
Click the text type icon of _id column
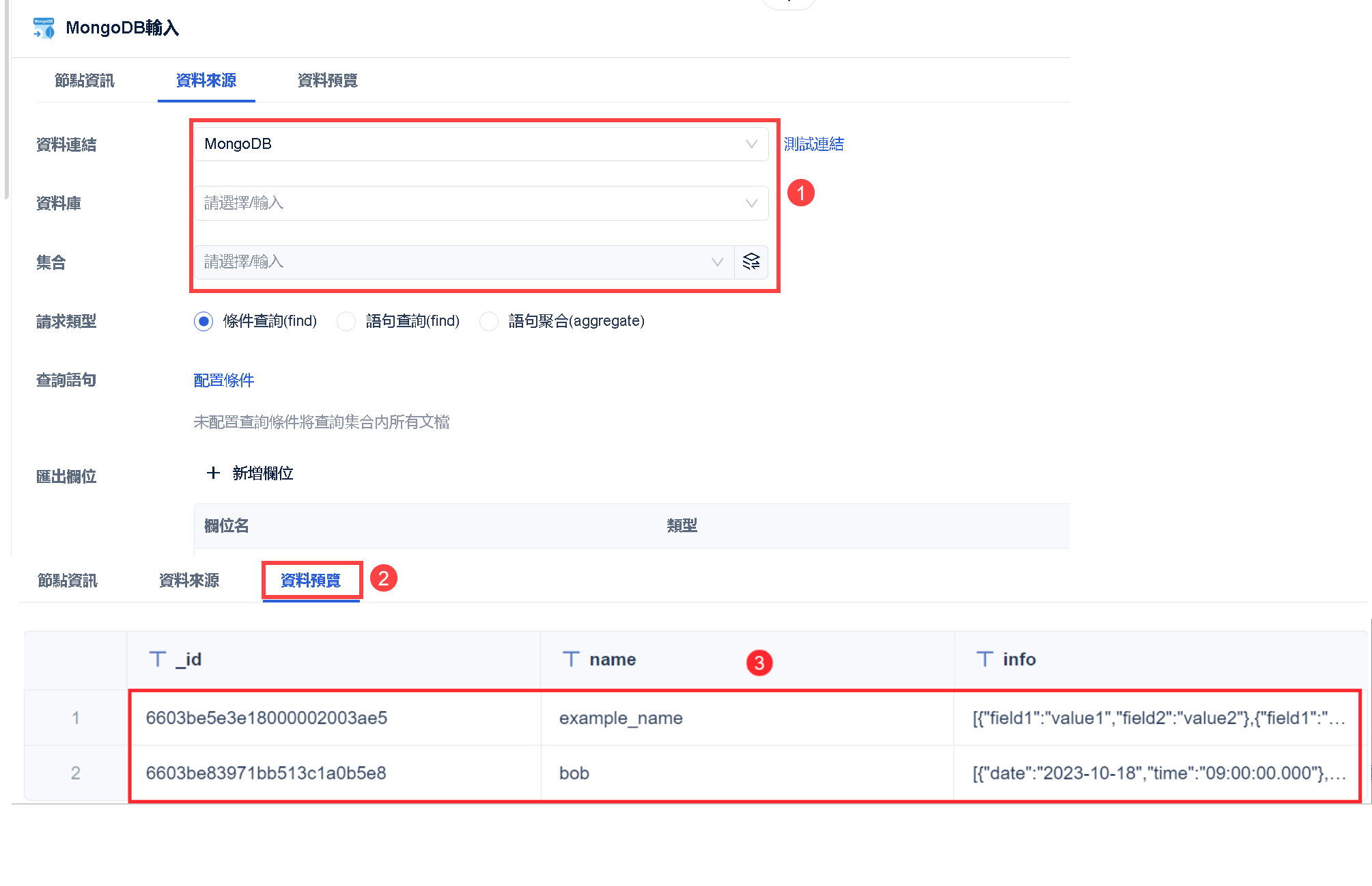tap(158, 659)
